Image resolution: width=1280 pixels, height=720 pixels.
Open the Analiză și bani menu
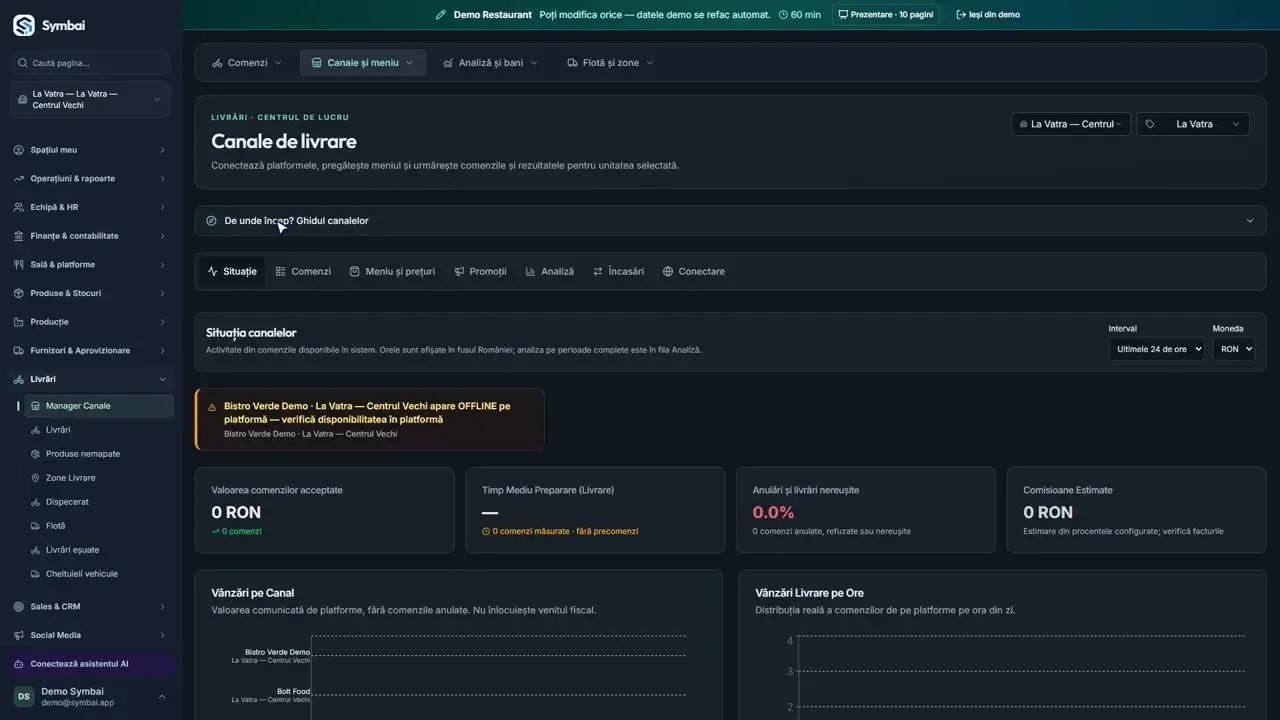click(490, 63)
